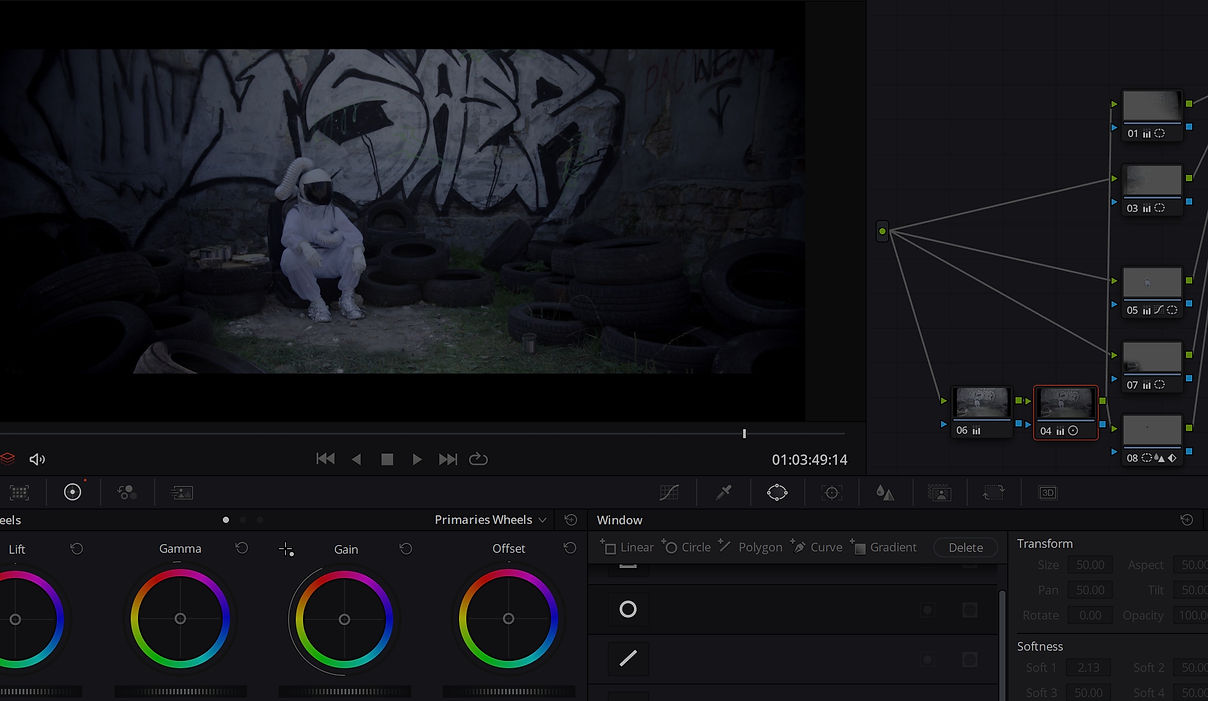Click the Rotate value field
This screenshot has width=1208, height=701.
pyautogui.click(x=1090, y=615)
